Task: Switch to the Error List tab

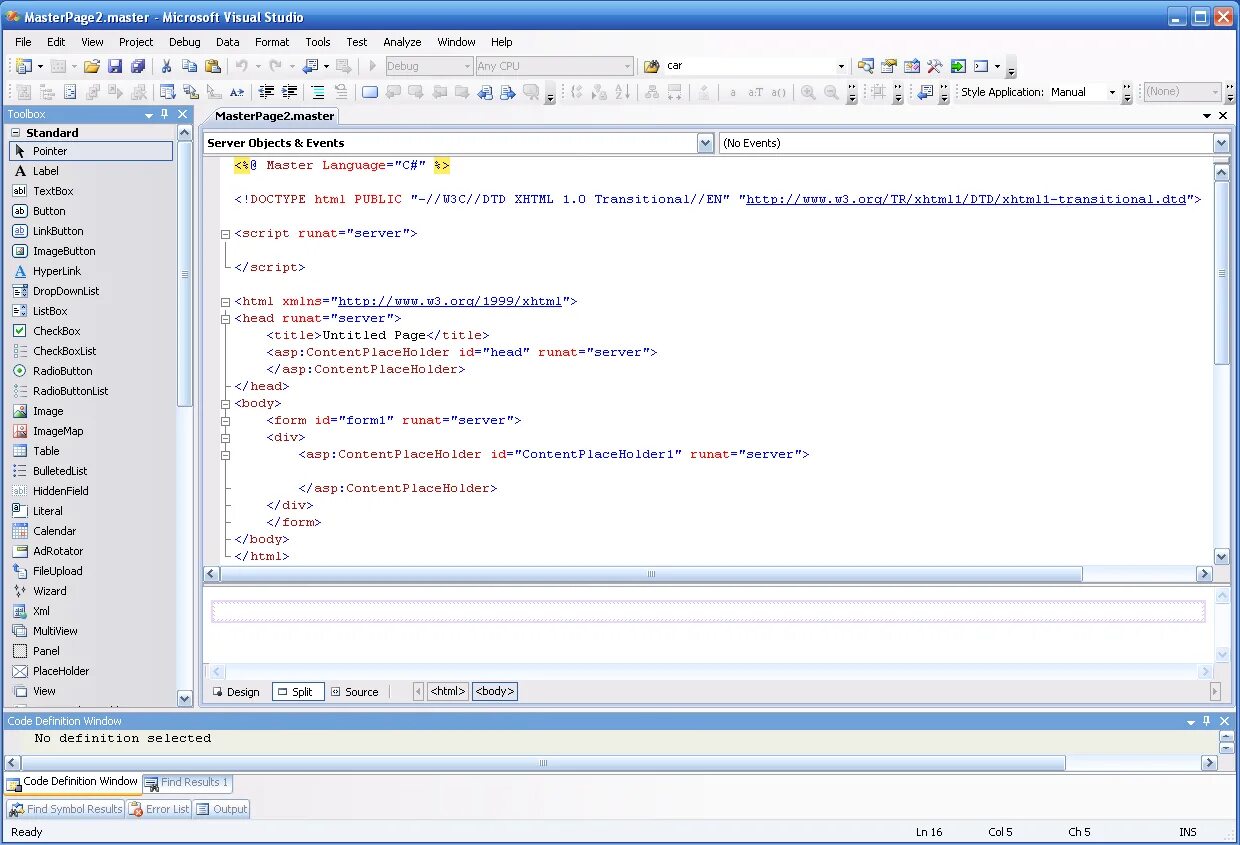Action: click(x=159, y=809)
